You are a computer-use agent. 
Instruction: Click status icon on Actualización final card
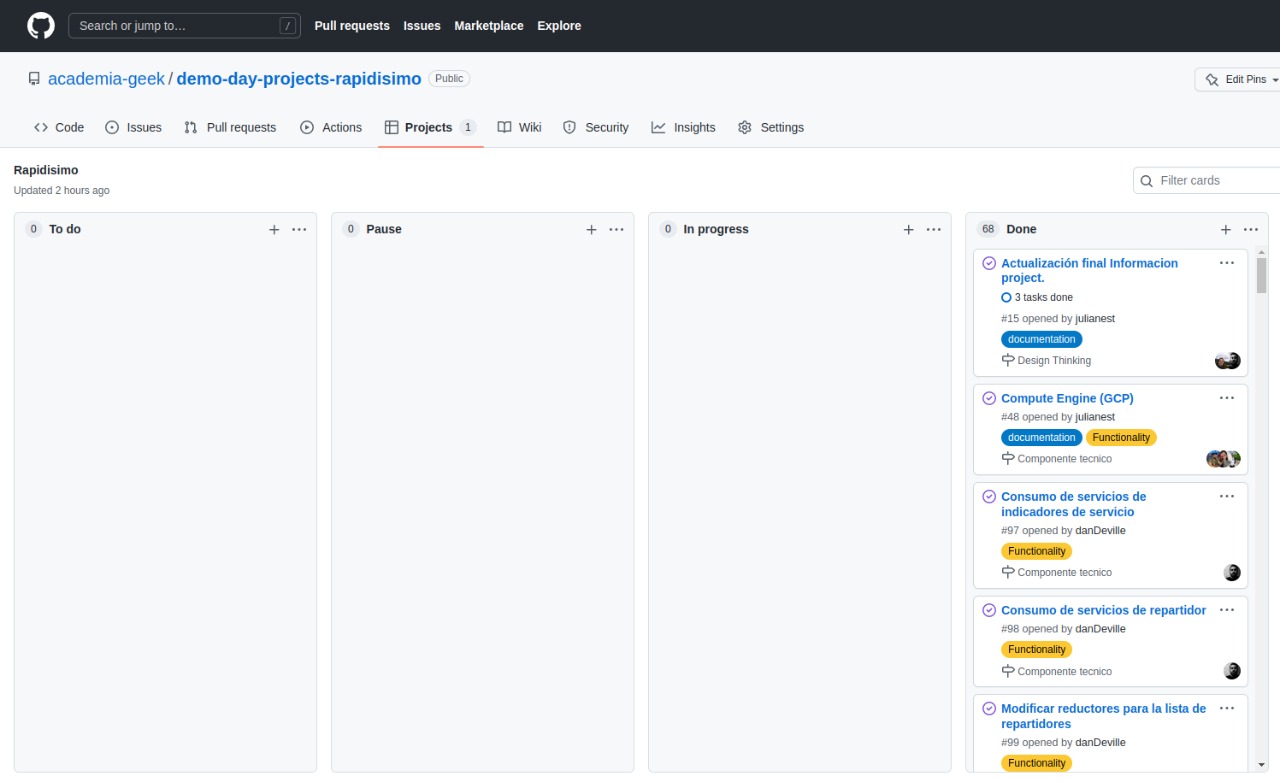989,263
